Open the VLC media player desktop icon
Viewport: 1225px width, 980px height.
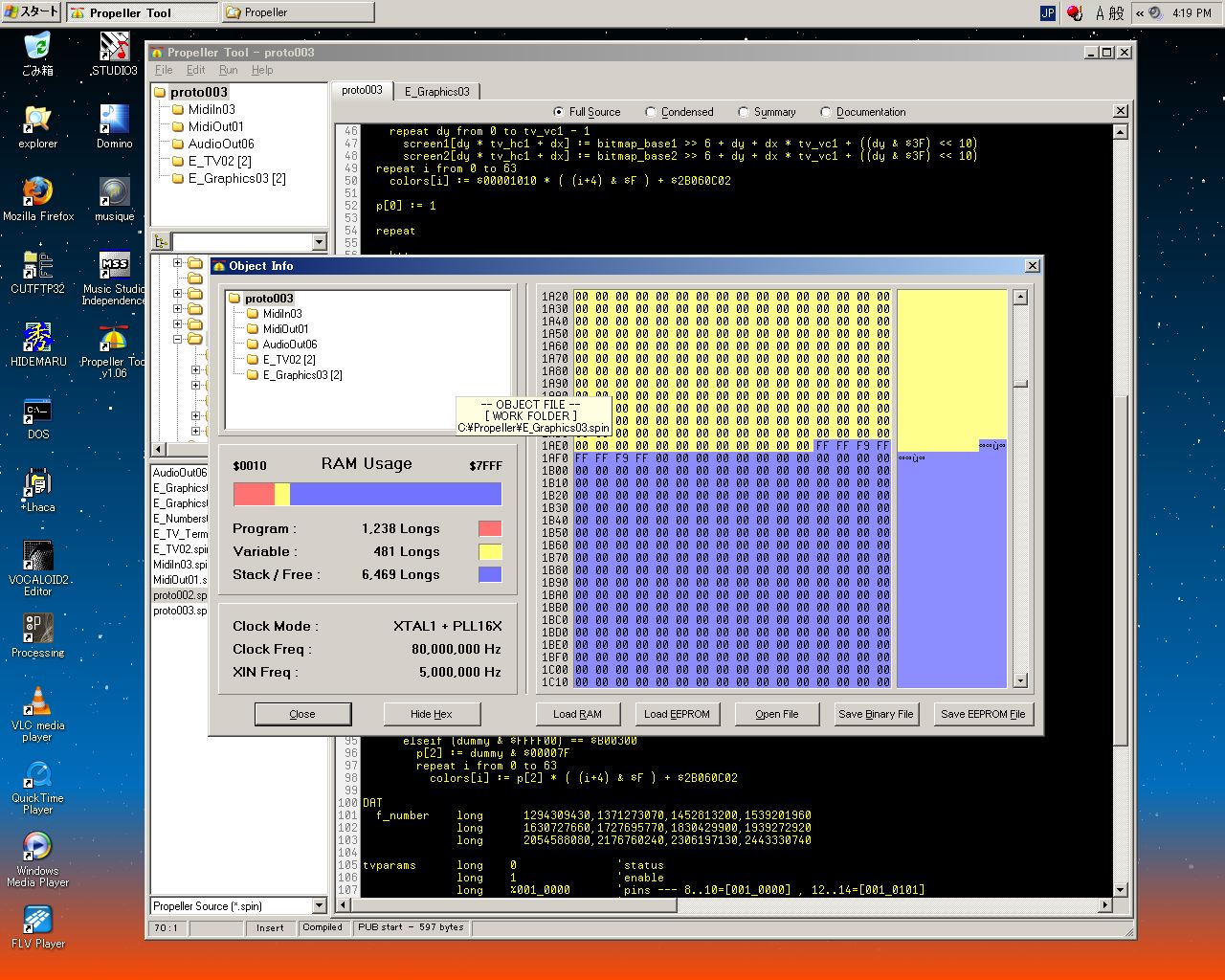coord(37,702)
